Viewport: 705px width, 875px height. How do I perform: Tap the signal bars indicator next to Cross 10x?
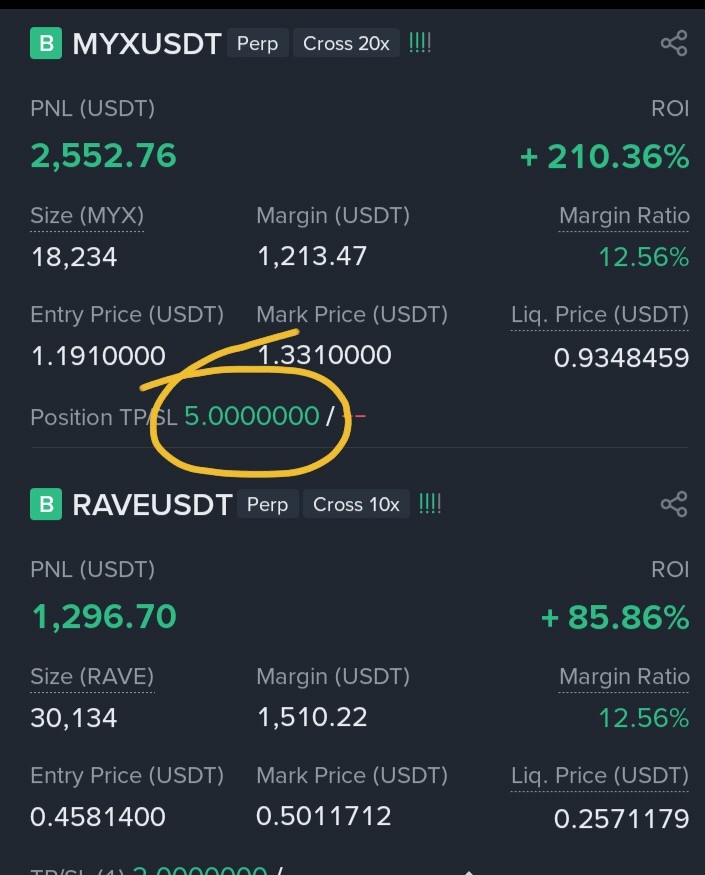click(430, 504)
